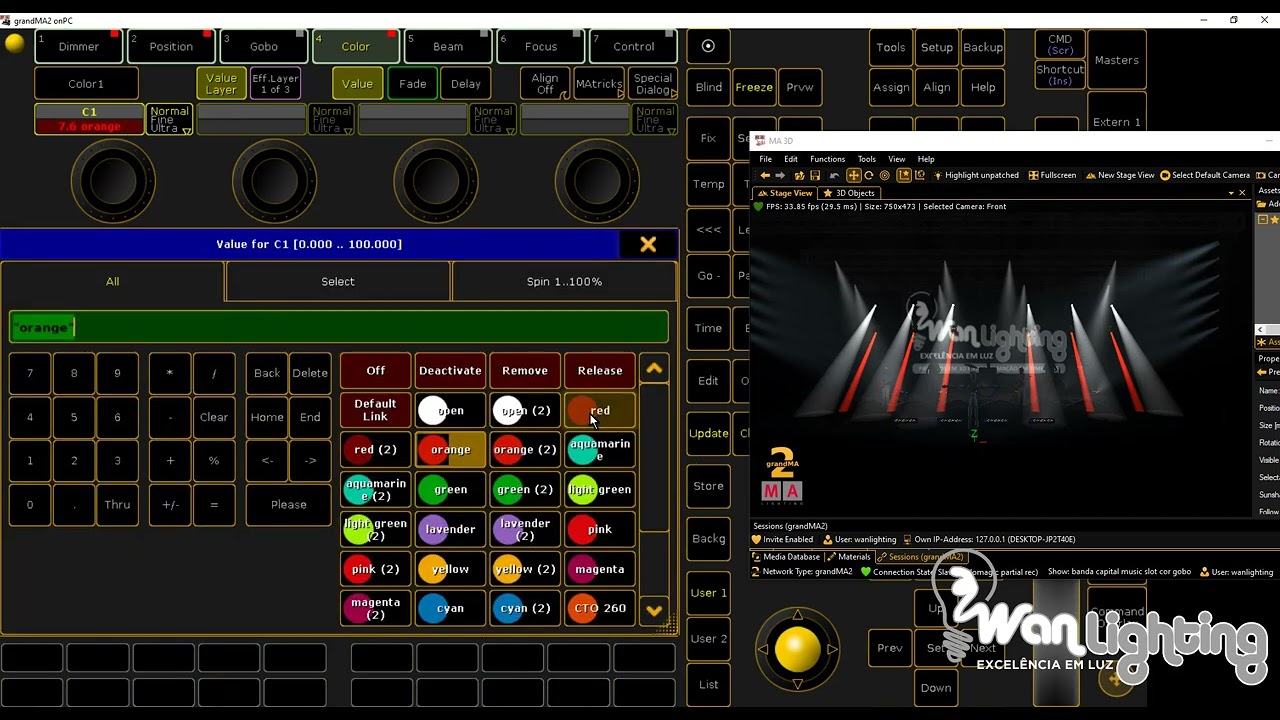
Task: Click New Stage View in MA 3D toolbar
Action: (x=1120, y=175)
